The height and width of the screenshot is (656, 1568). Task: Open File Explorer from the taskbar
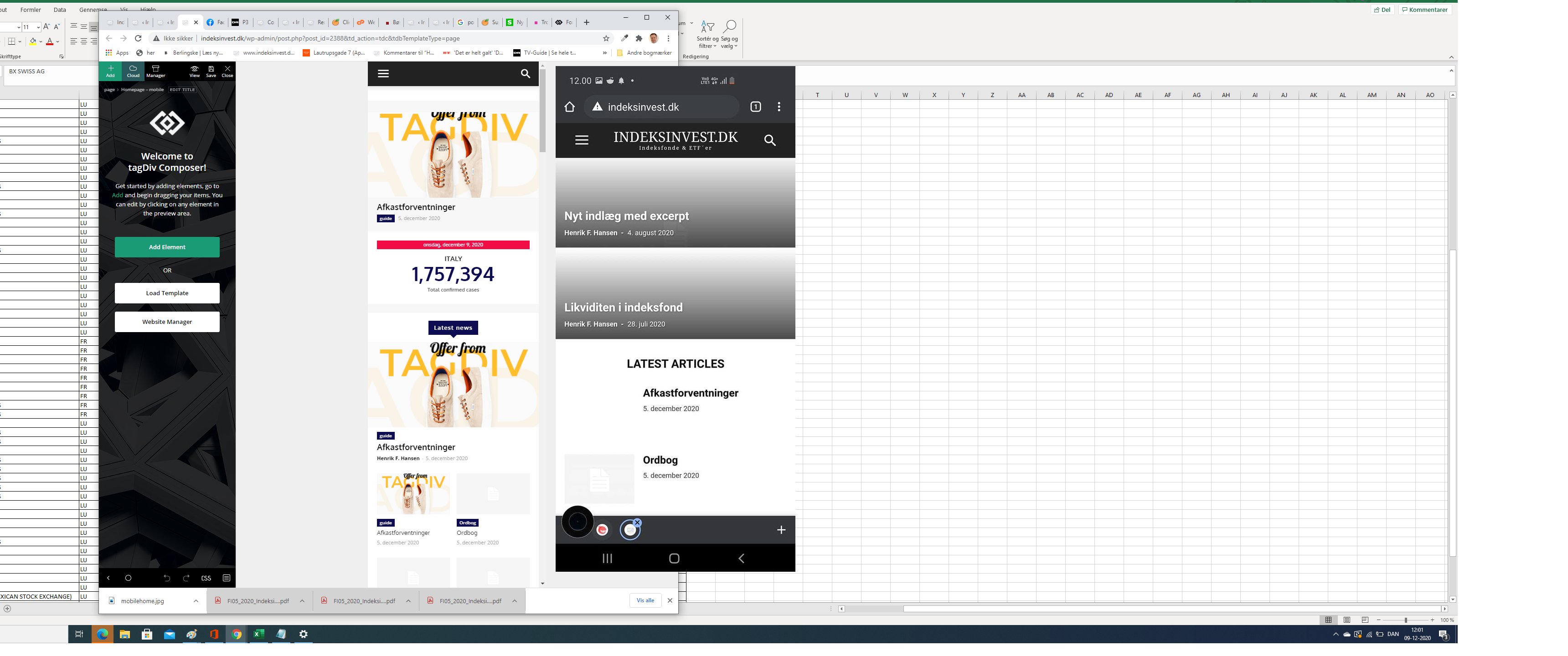pos(124,635)
